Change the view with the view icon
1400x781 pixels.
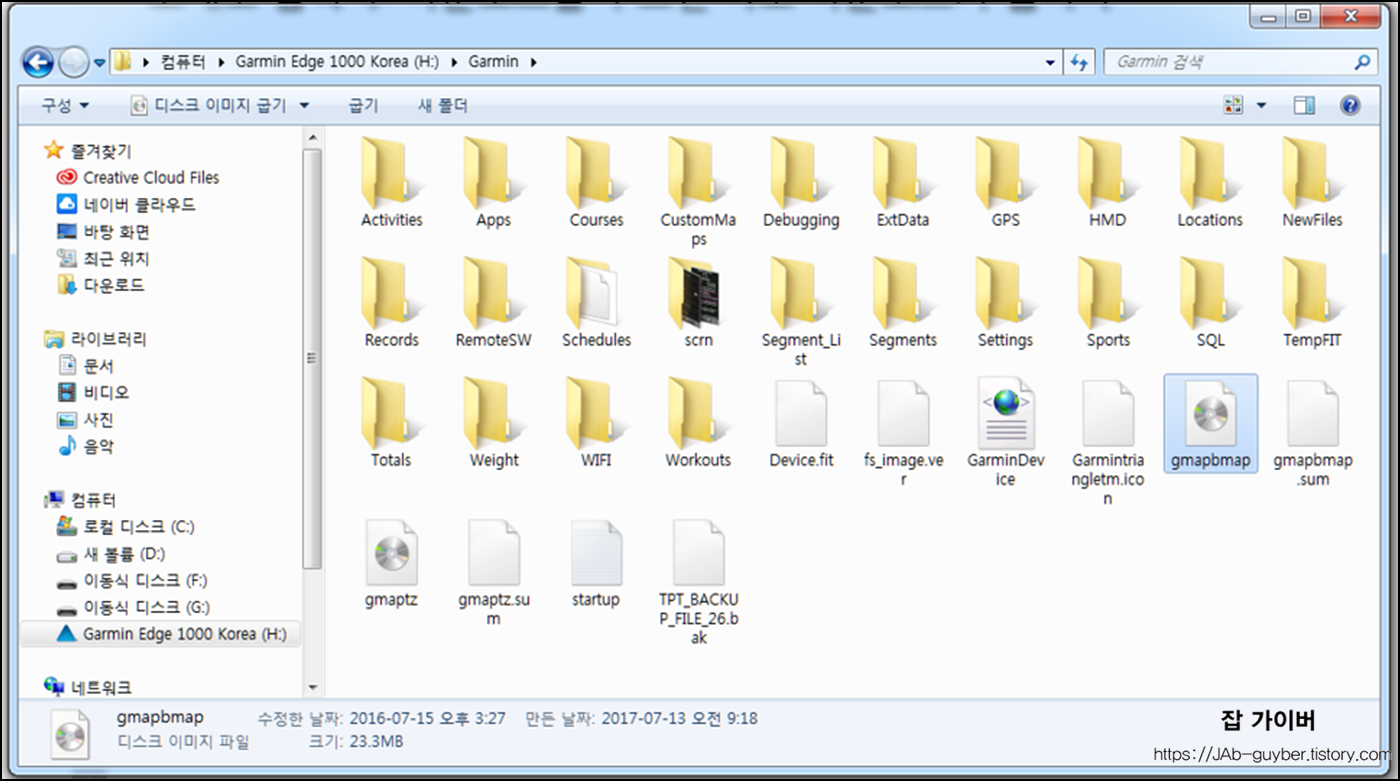pyautogui.click(x=1234, y=105)
